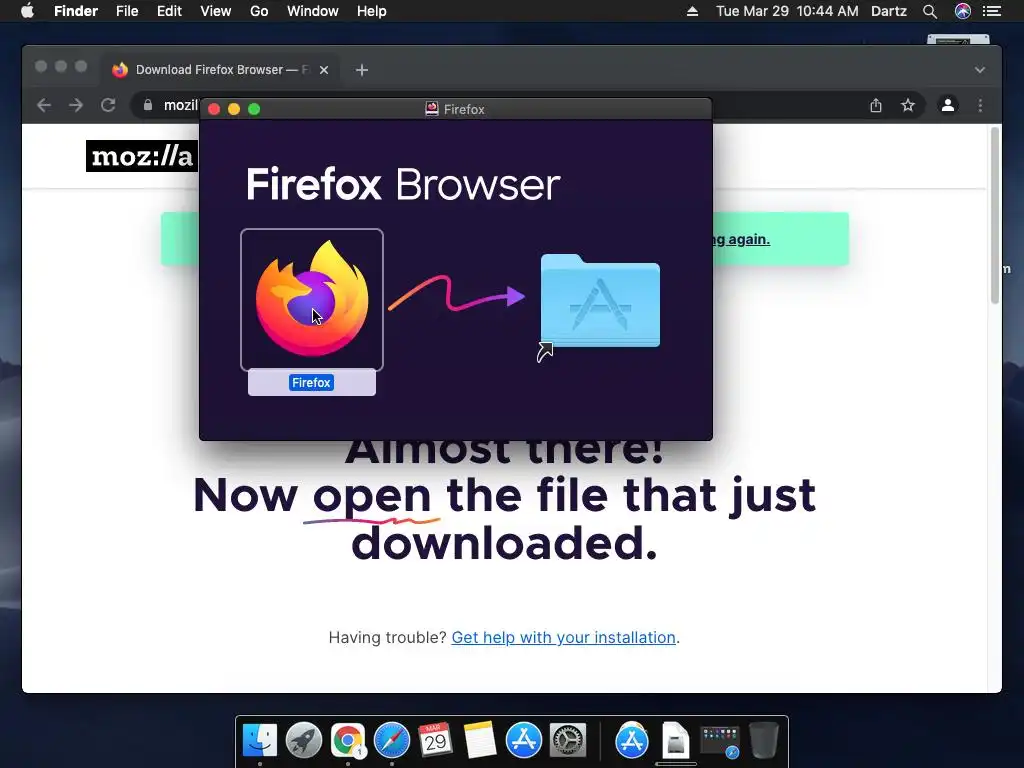This screenshot has width=1024, height=768.
Task: Click the Chrome page vertical scrollbar
Action: pyautogui.click(x=995, y=216)
